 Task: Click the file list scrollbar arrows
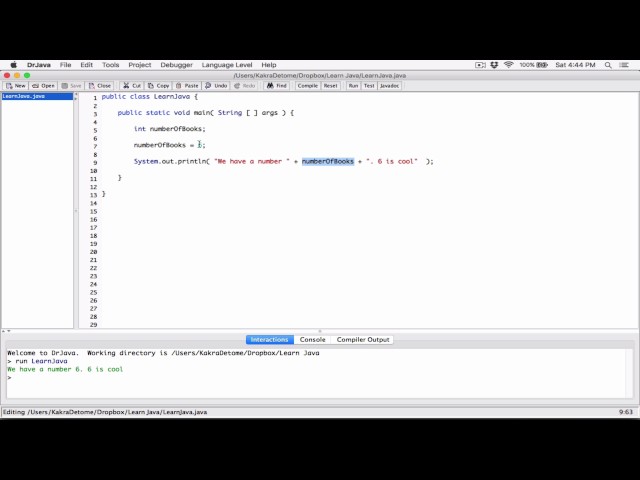click(x=76, y=97)
